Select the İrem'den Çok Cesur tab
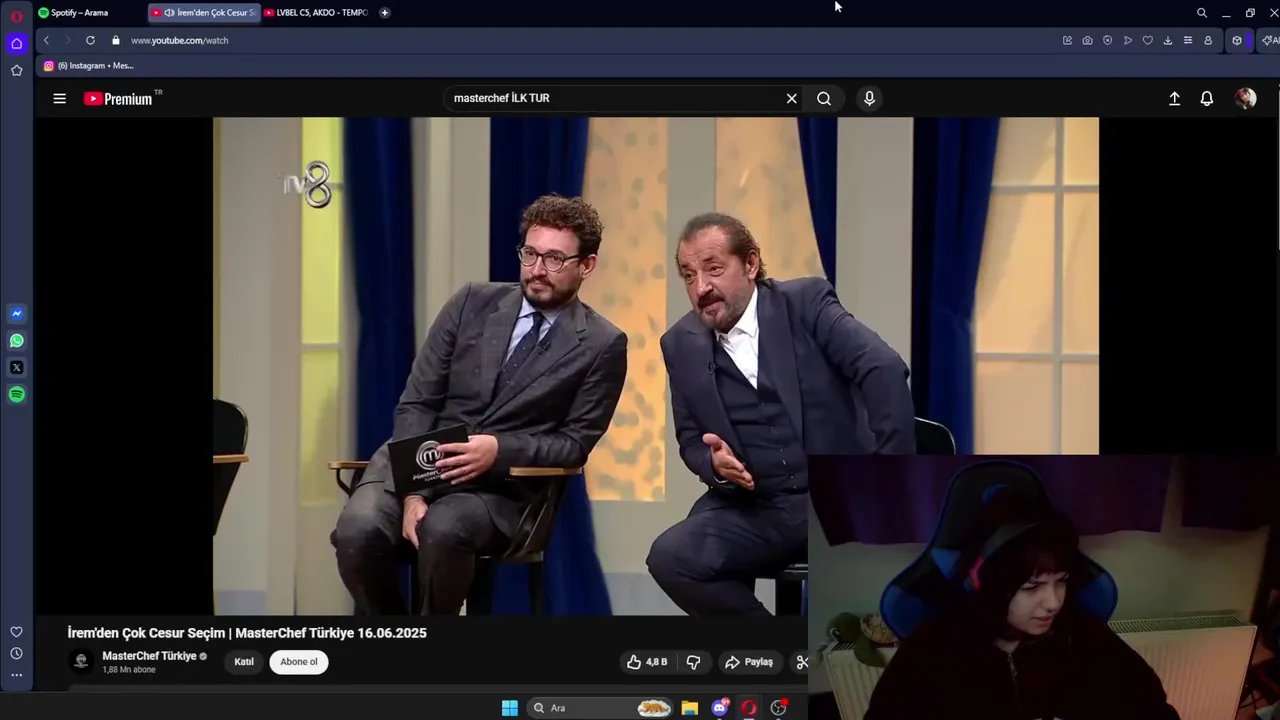 [x=204, y=13]
